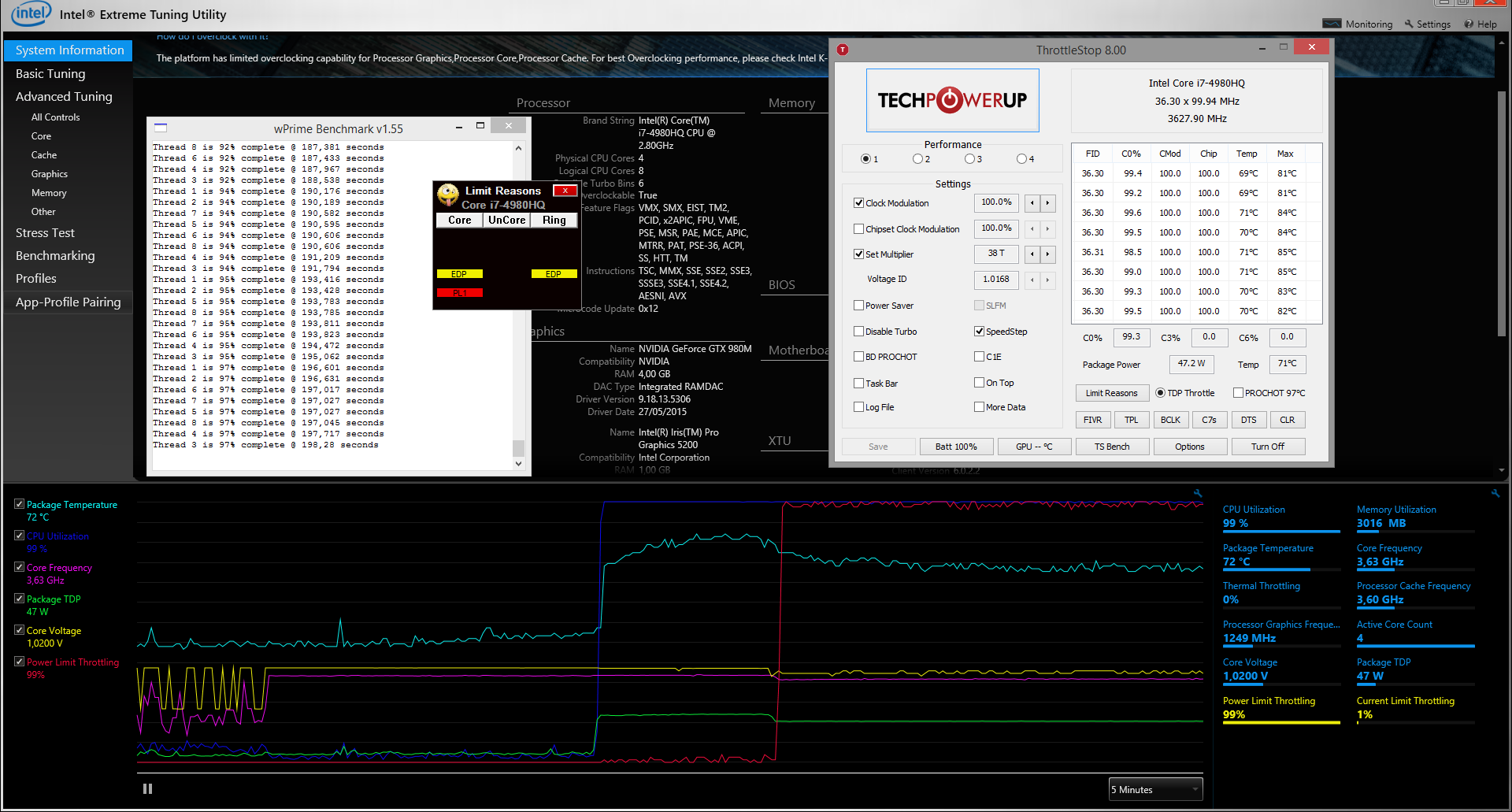Toggle the Set Multiplier checkbox
Screen dimensions: 1512x812
859,254
